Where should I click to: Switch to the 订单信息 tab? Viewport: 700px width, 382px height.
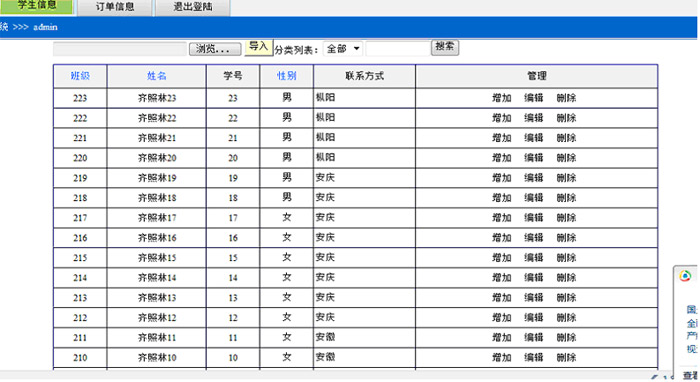(115, 7)
